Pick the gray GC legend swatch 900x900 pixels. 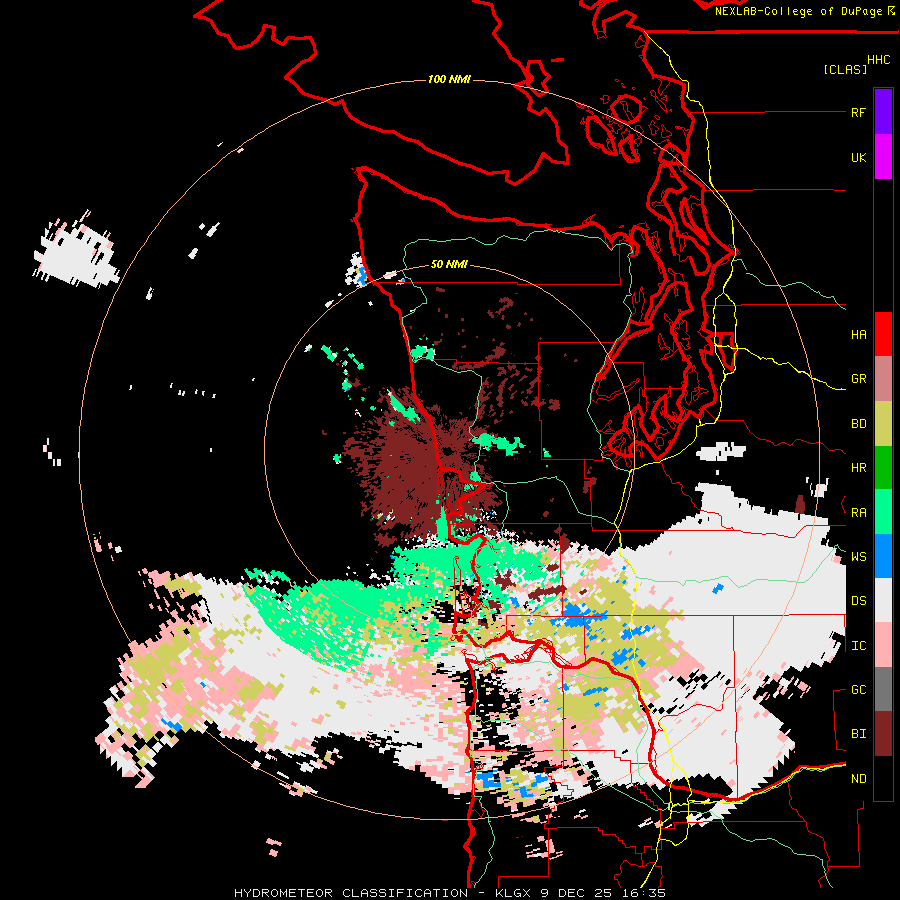(x=883, y=689)
